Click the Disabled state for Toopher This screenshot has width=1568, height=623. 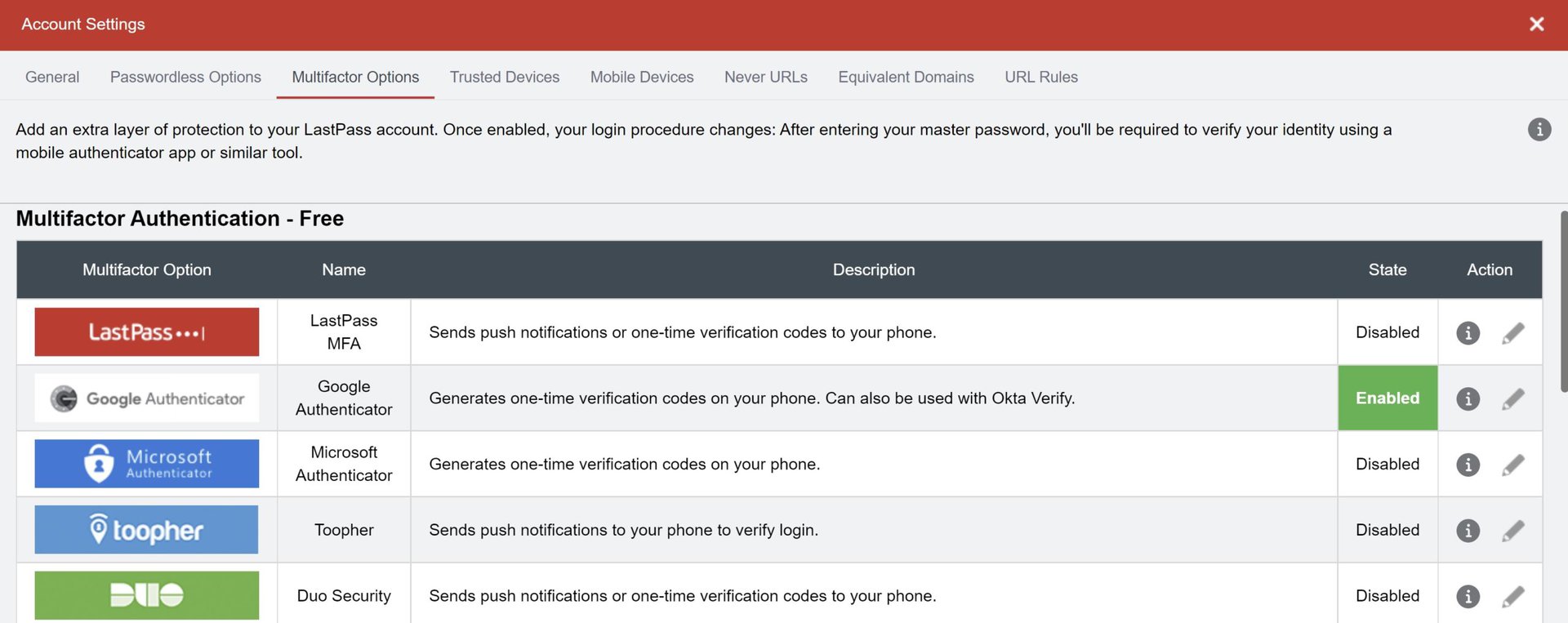(x=1388, y=530)
